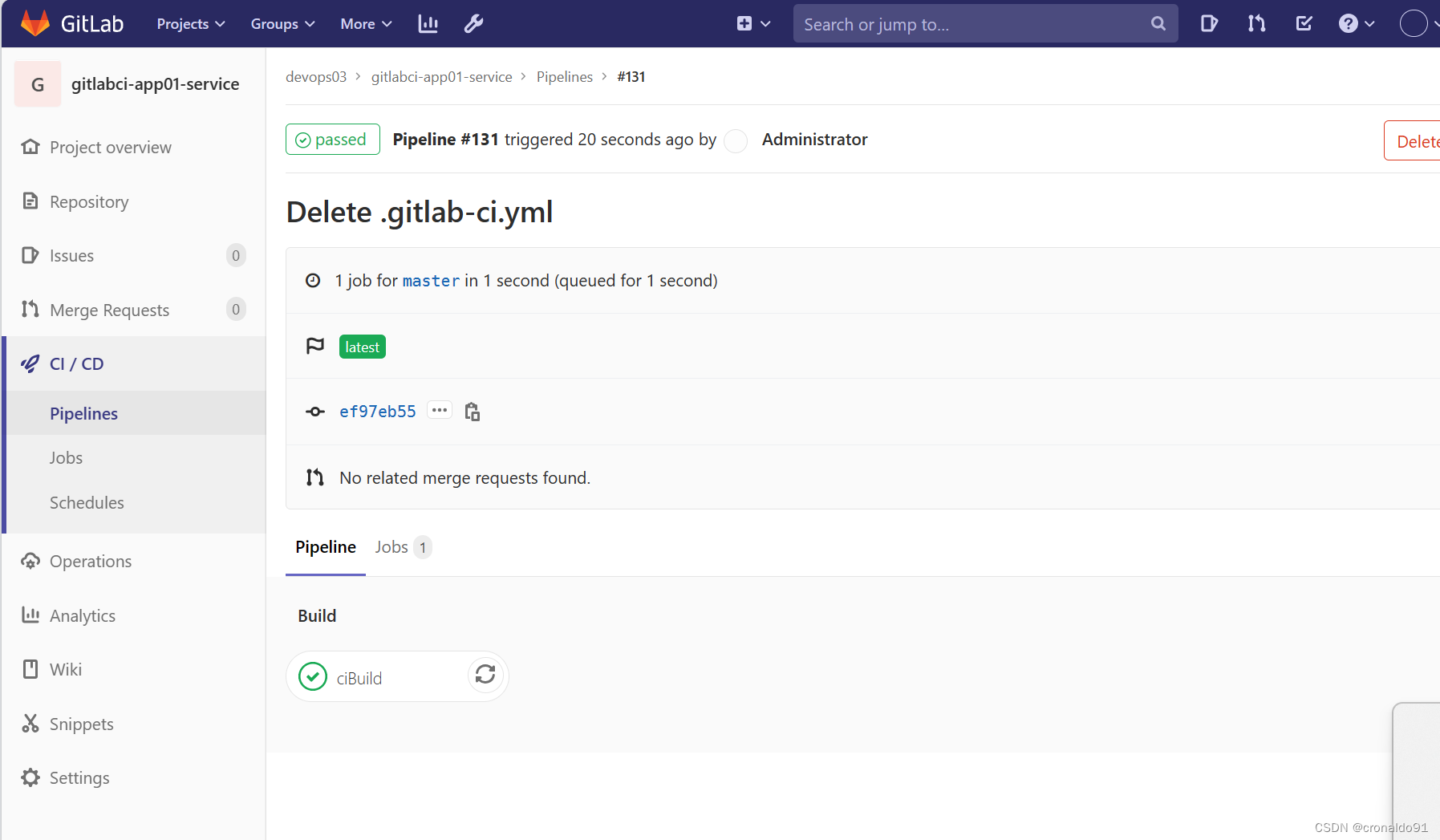Open the Repository section

pos(89,202)
